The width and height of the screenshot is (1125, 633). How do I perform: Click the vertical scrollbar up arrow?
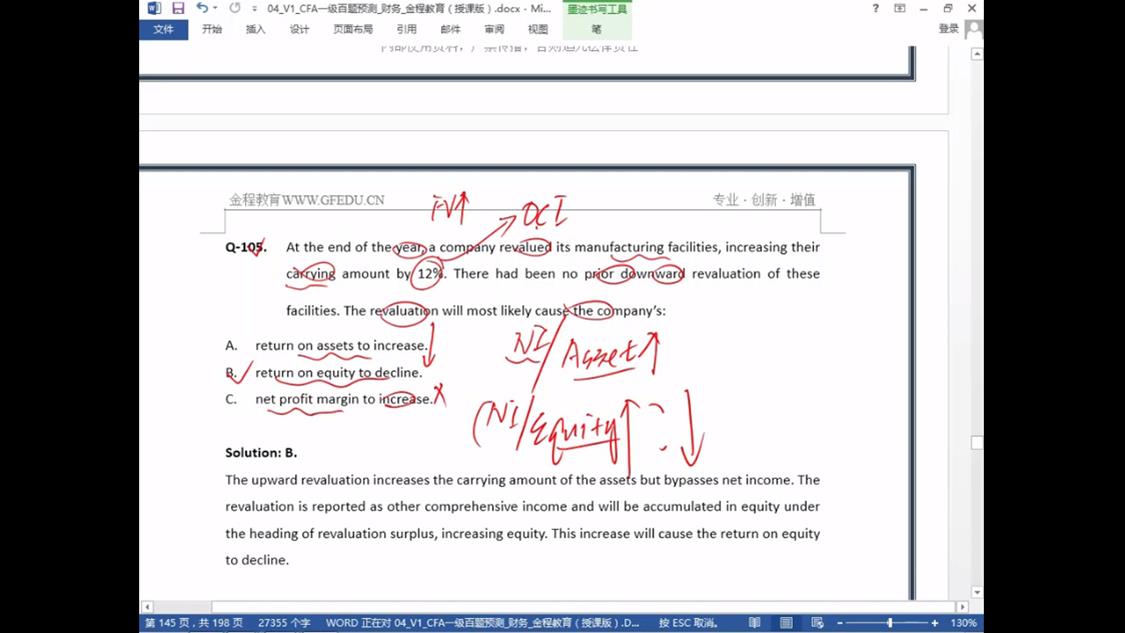coord(976,55)
